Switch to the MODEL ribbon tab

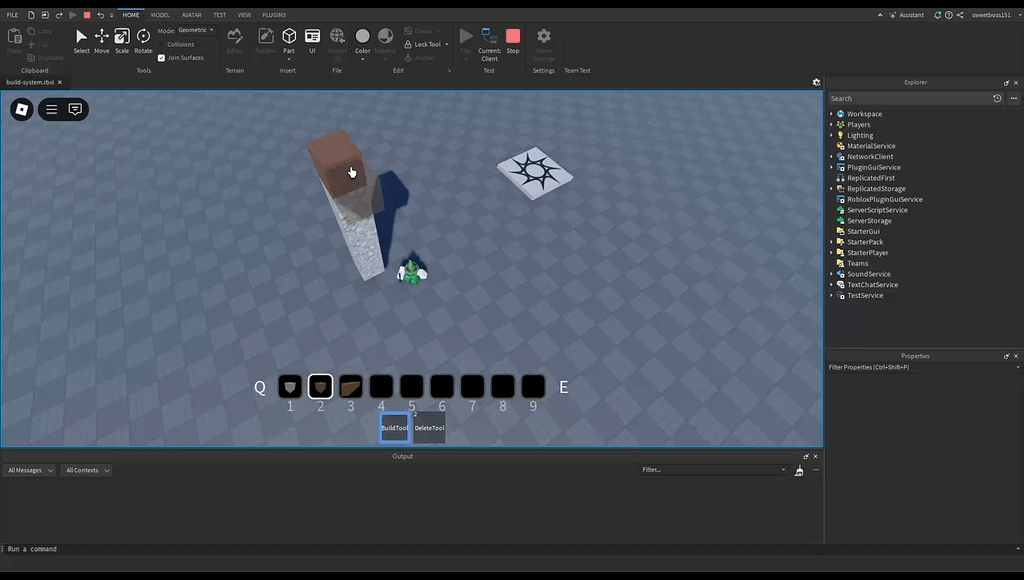160,14
